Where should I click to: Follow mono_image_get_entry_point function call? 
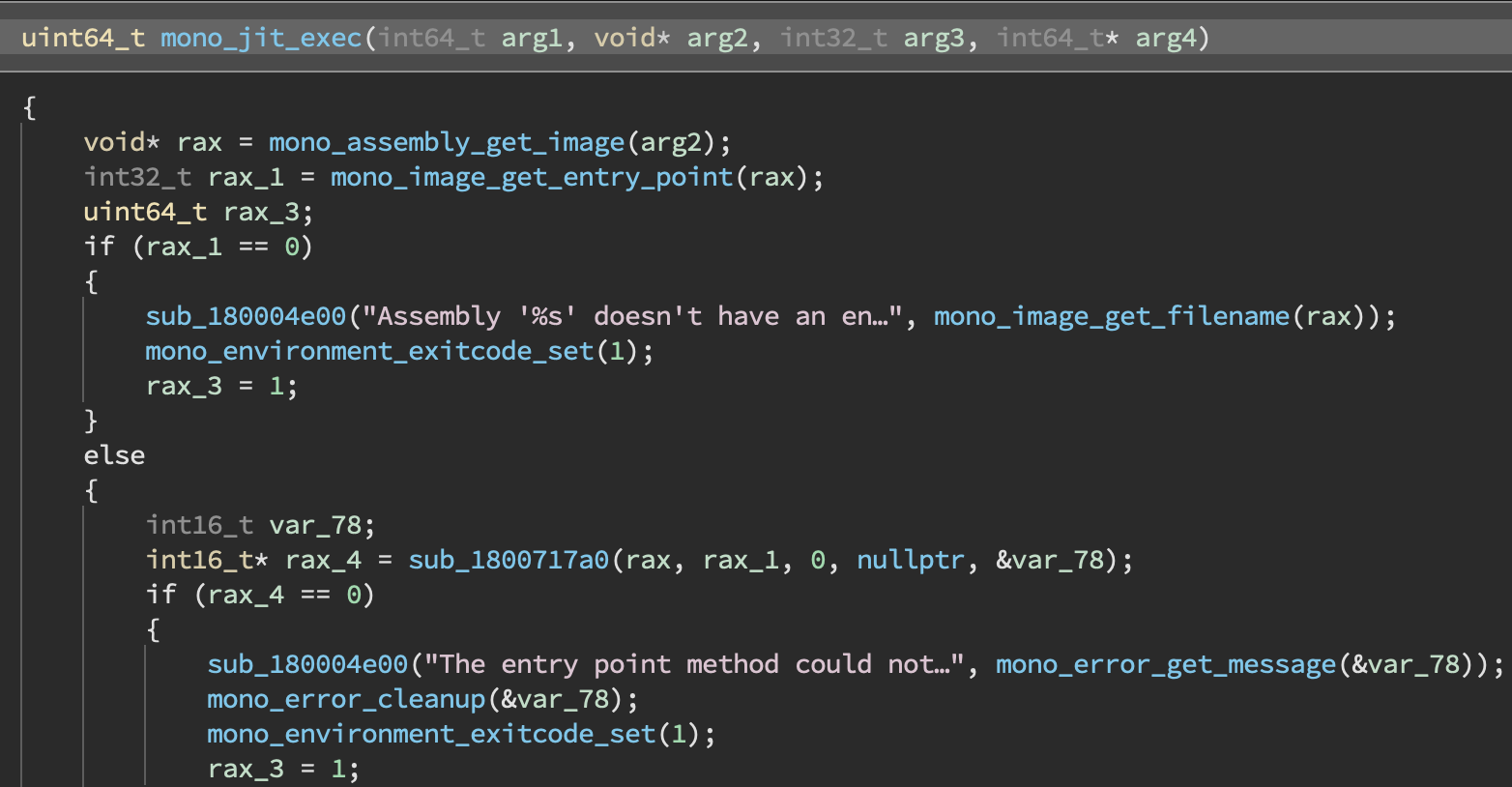[x=532, y=177]
